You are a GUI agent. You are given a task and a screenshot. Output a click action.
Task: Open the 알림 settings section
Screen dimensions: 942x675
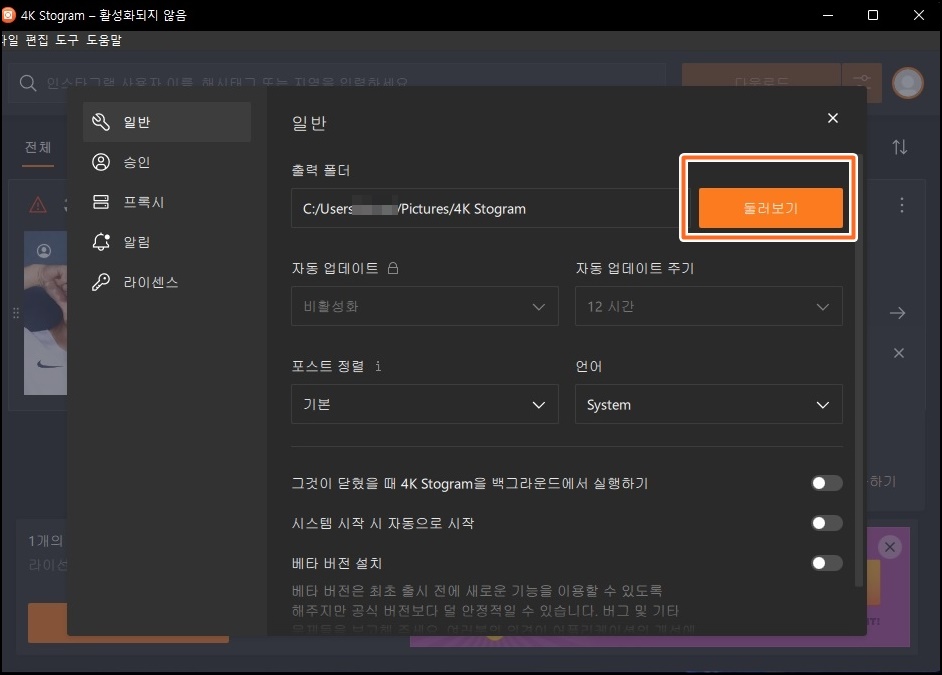pos(166,242)
